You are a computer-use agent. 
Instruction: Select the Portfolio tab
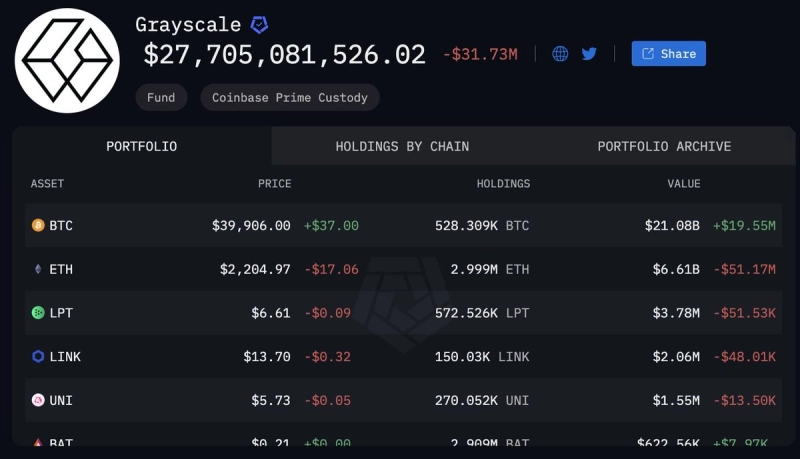(142, 146)
